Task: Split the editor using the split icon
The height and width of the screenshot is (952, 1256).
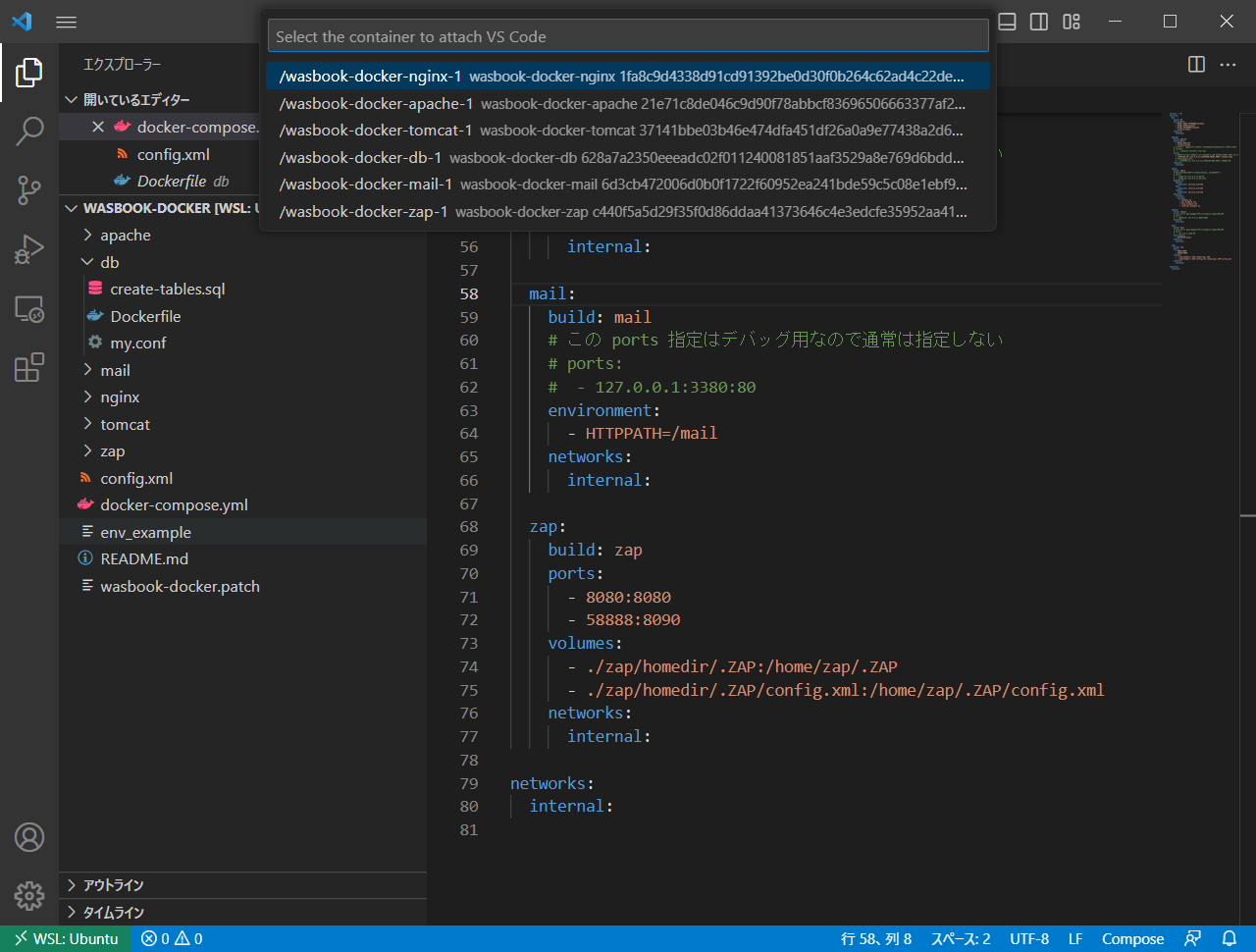Action: pyautogui.click(x=1196, y=65)
